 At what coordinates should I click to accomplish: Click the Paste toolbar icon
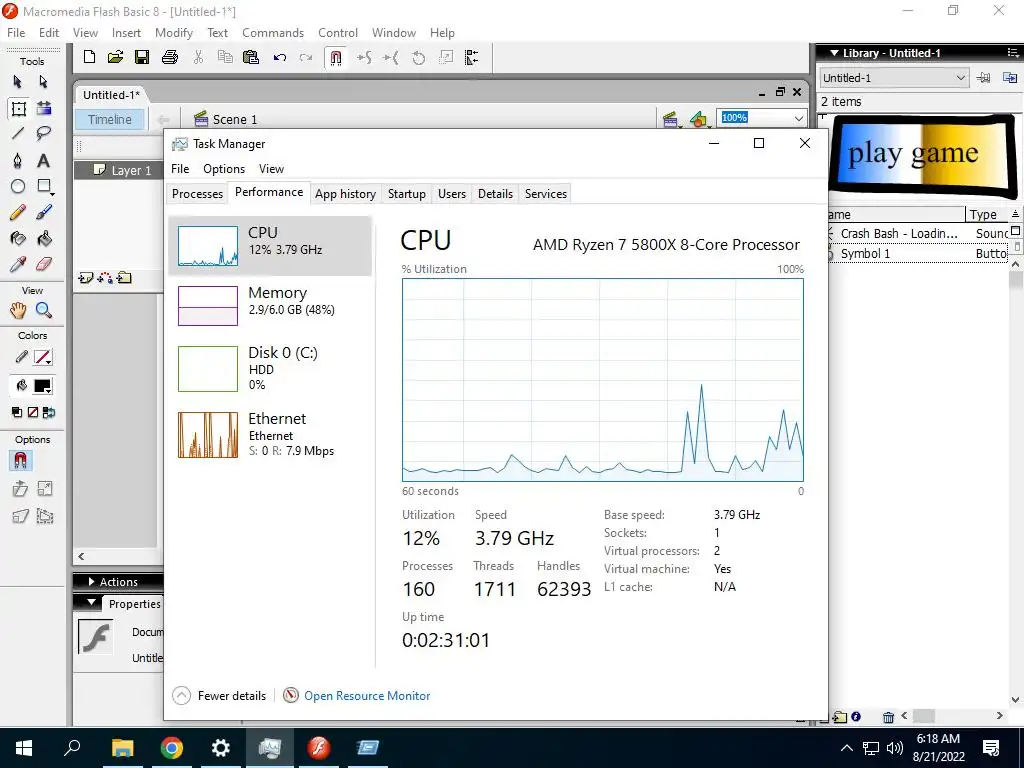pos(251,57)
